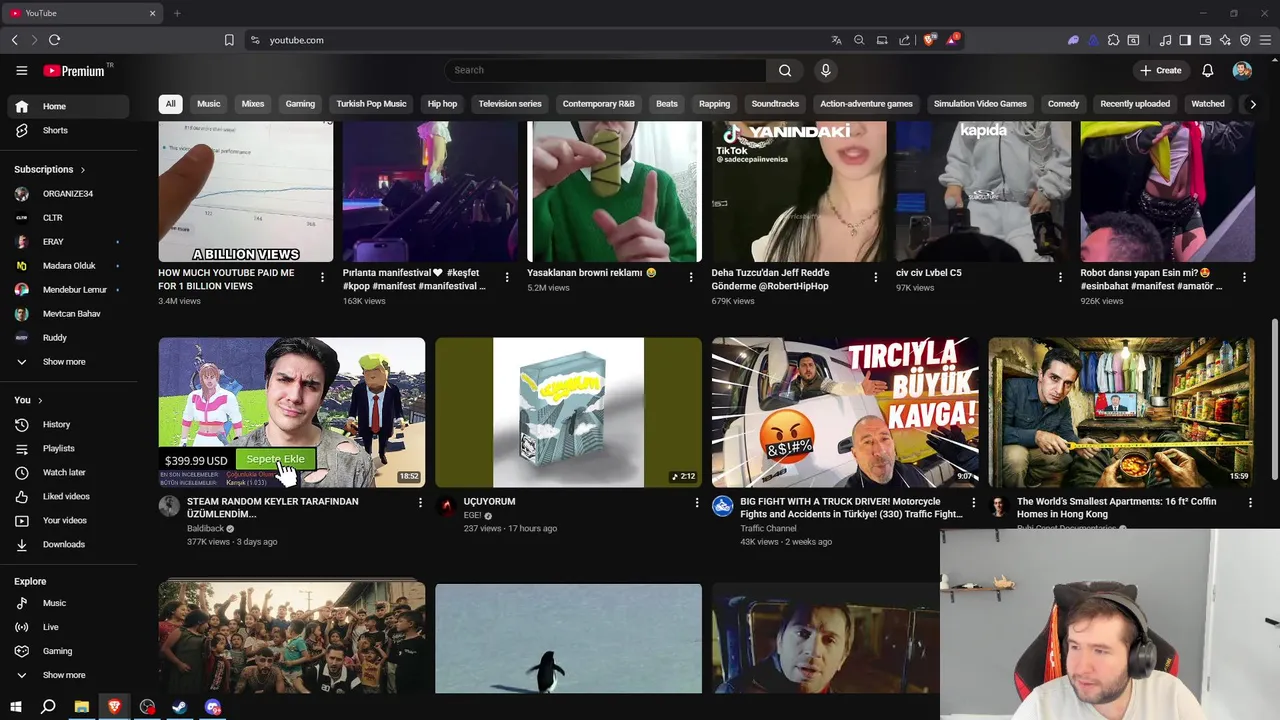Open Steam from the taskbar

click(x=179, y=707)
